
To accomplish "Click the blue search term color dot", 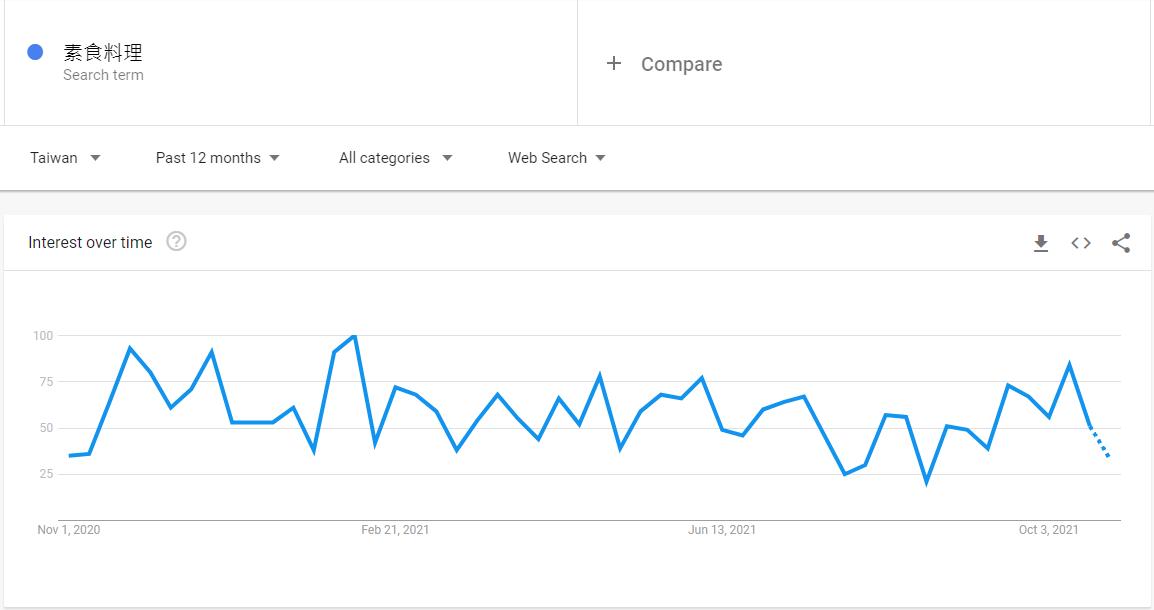I will click(35, 52).
